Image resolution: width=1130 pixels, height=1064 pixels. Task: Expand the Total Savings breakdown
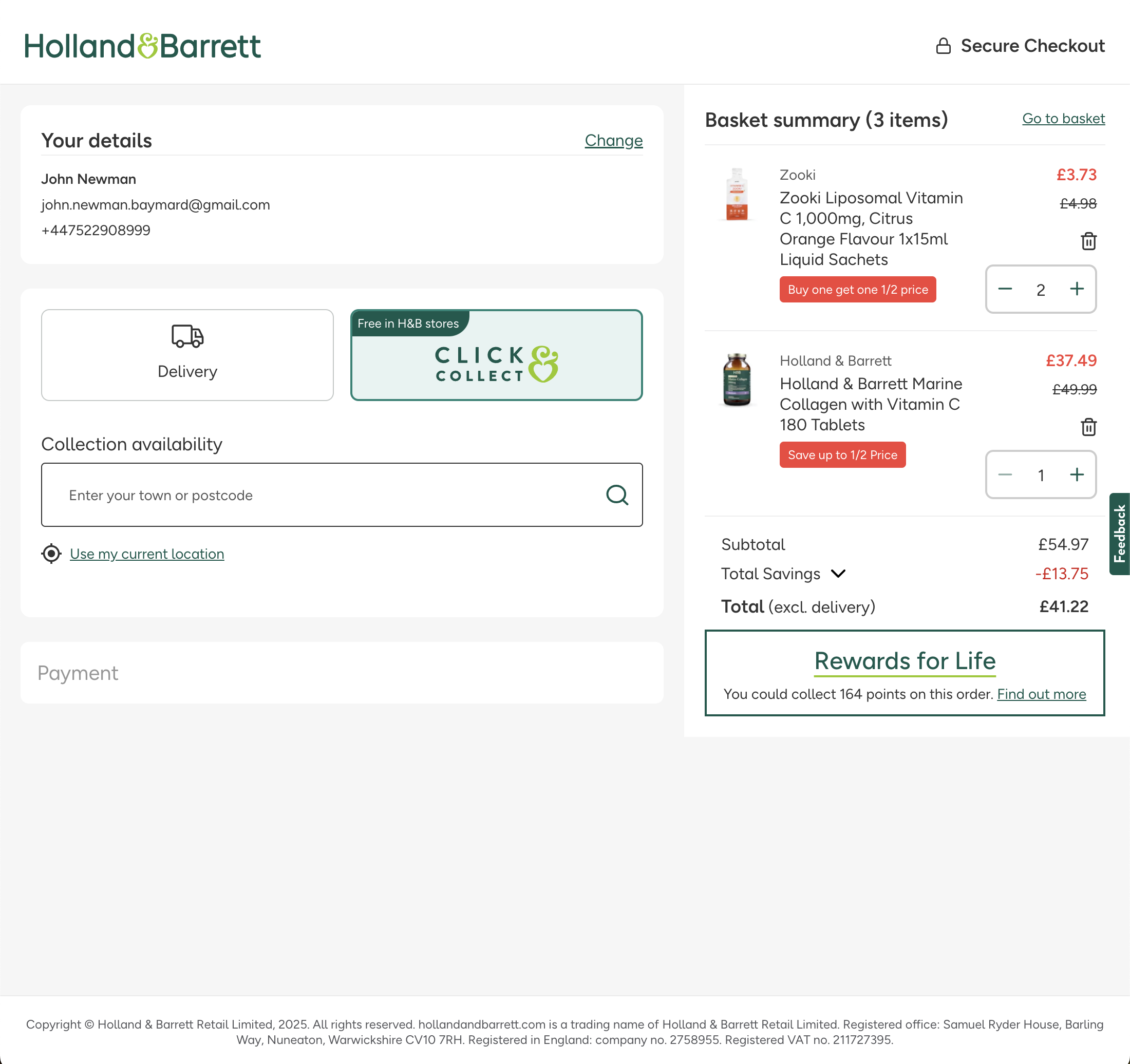(839, 574)
